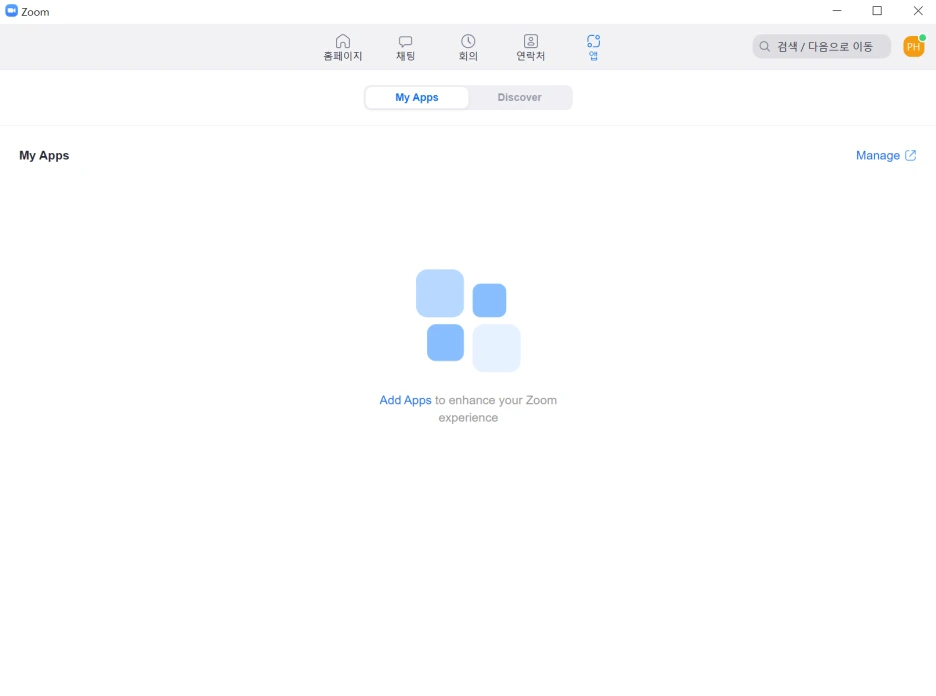Image resolution: width=936 pixels, height=696 pixels.
Task: Click the Zoom logo in title bar
Action: (x=13, y=11)
